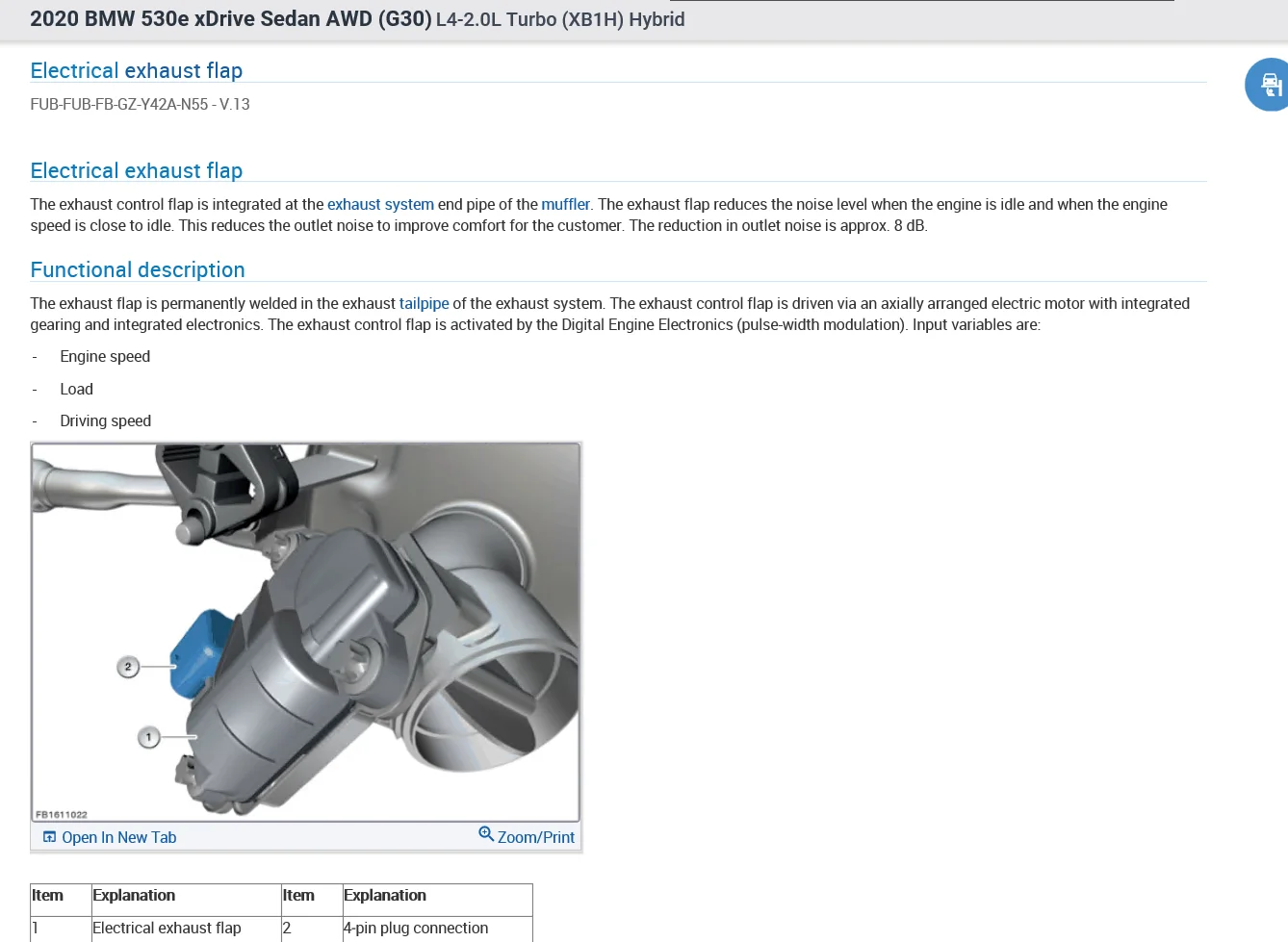Click the image reference FB1611022 label
1288x942 pixels.
tap(62, 814)
